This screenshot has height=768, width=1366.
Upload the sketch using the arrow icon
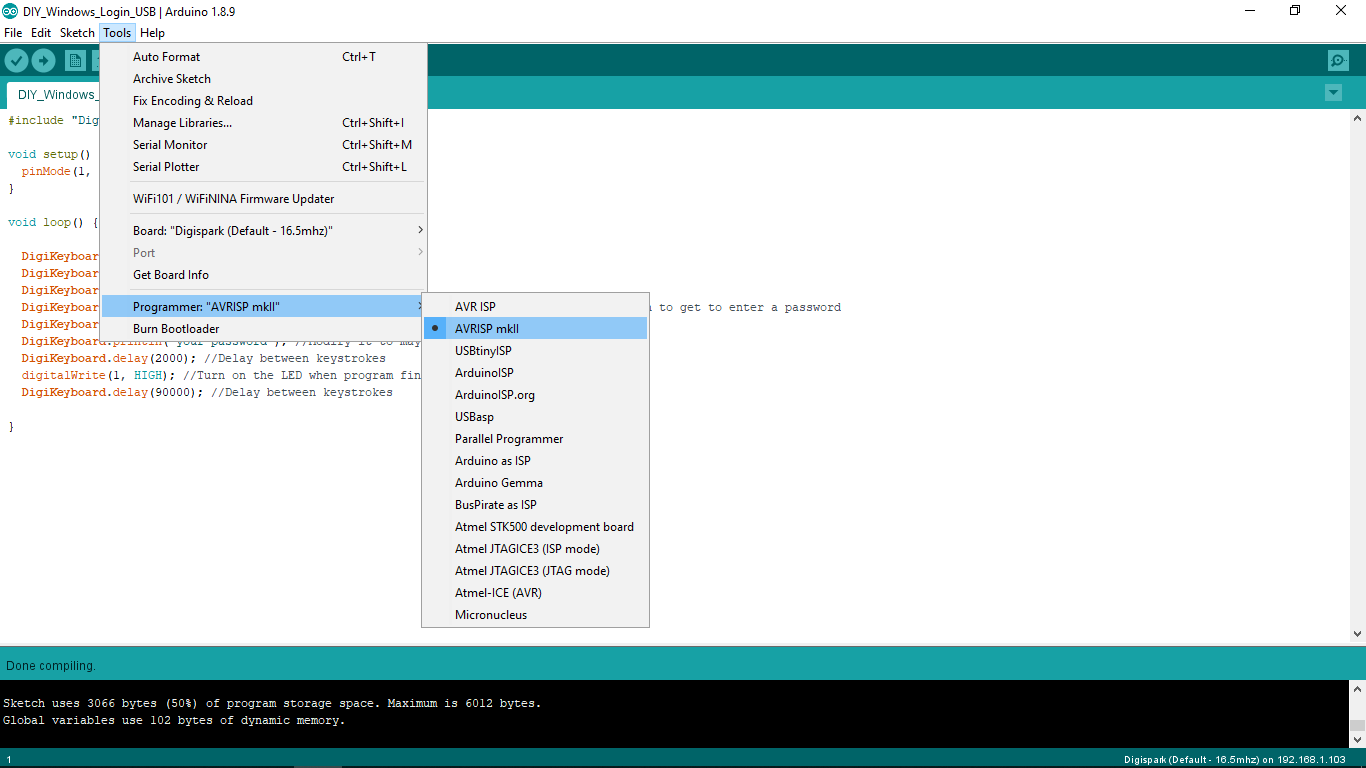[x=43, y=60]
